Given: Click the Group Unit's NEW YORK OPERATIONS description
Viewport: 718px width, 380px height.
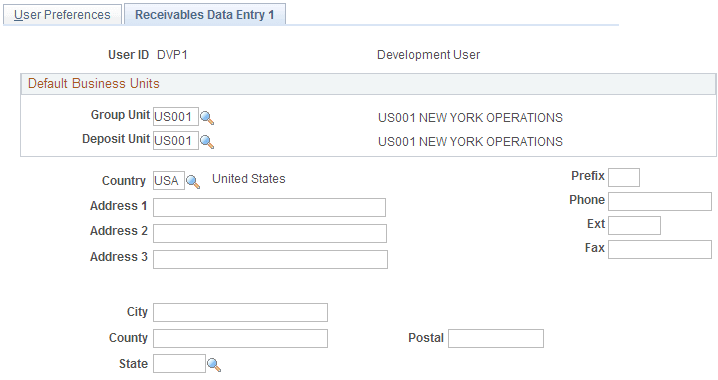Looking at the screenshot, I should click(x=470, y=118).
